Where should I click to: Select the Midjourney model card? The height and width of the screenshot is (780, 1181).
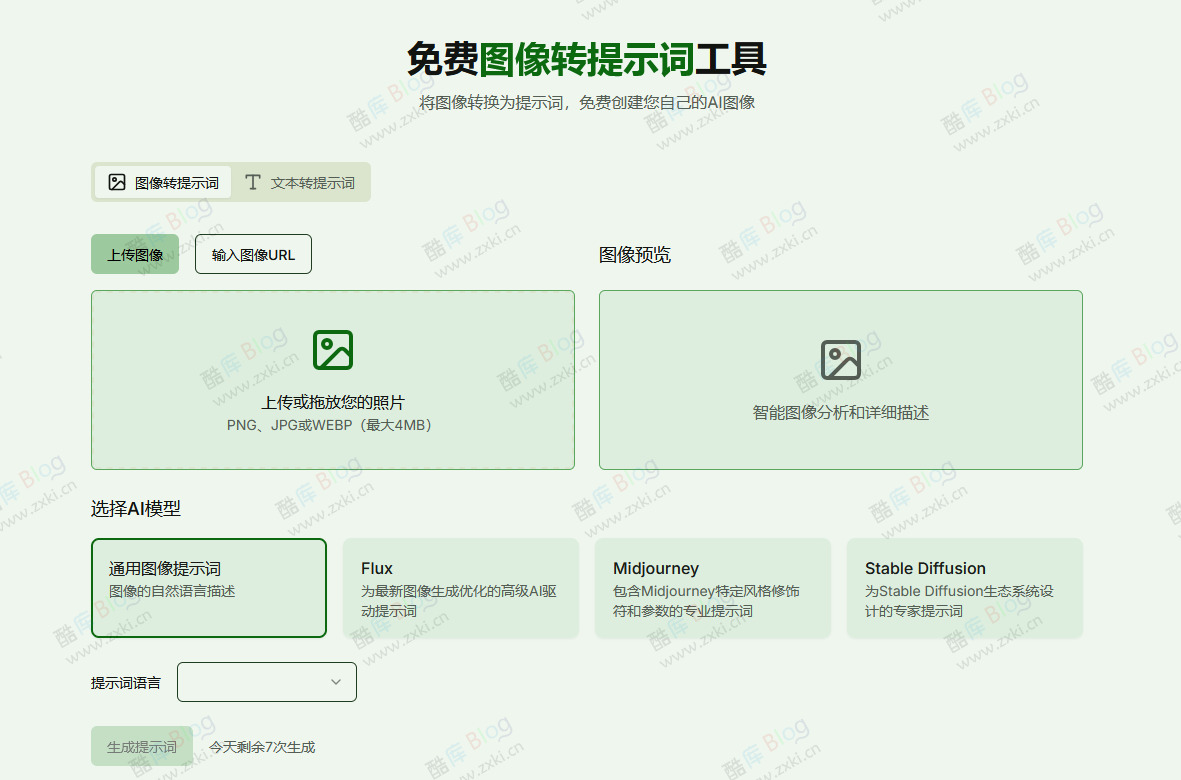pyautogui.click(x=712, y=587)
